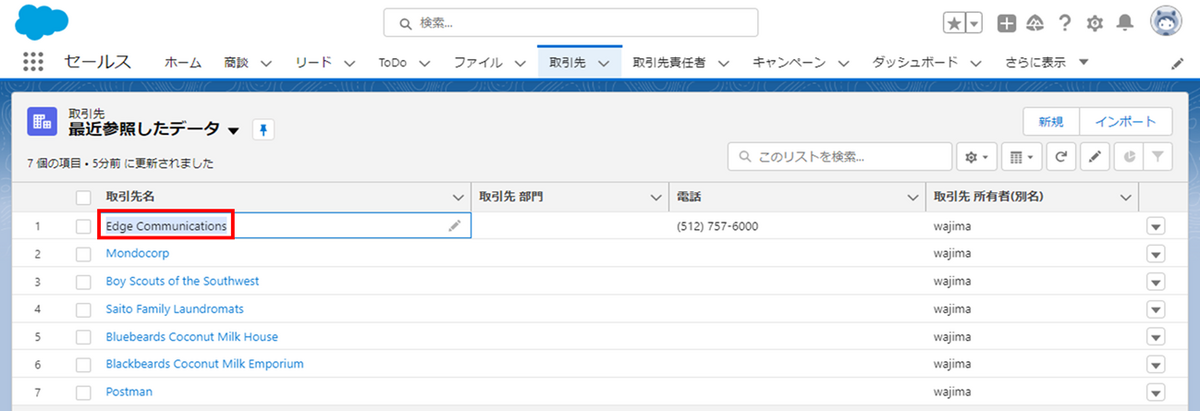Check the Saito Family Laundromats row
Screen dimensions: 1200x411
(84, 309)
